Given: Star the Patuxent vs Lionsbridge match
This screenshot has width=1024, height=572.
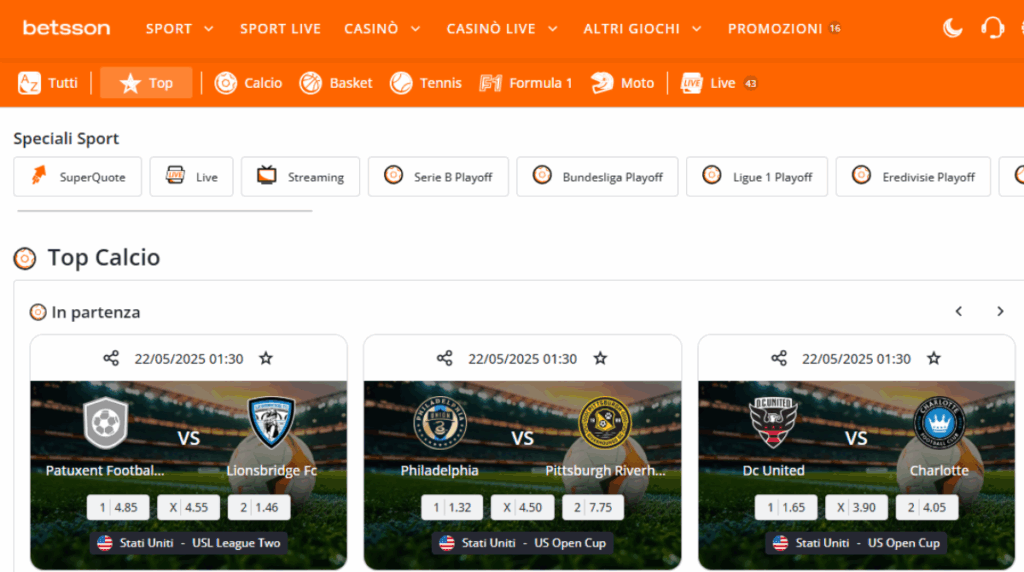Looking at the screenshot, I should [x=266, y=358].
